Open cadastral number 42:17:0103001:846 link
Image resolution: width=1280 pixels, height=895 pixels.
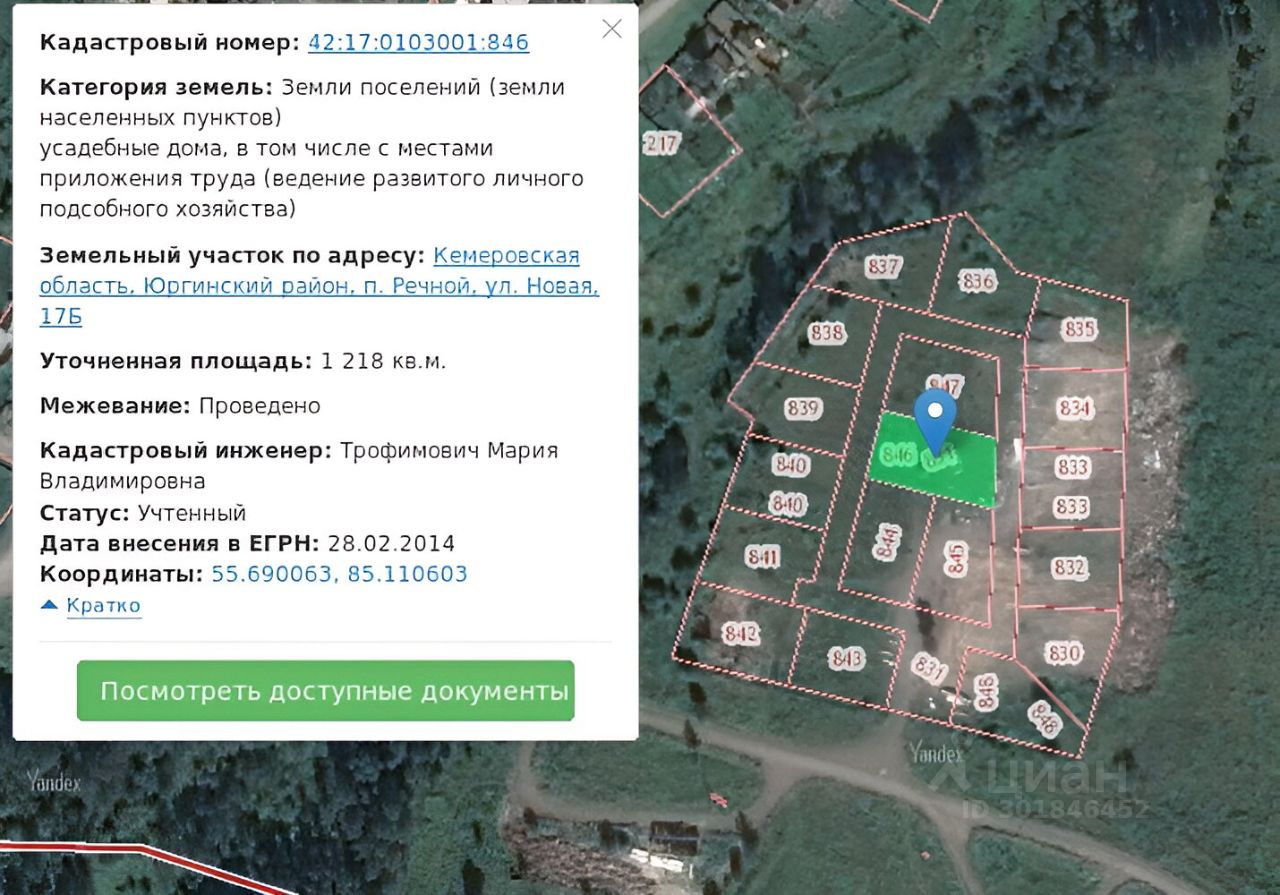(x=418, y=43)
